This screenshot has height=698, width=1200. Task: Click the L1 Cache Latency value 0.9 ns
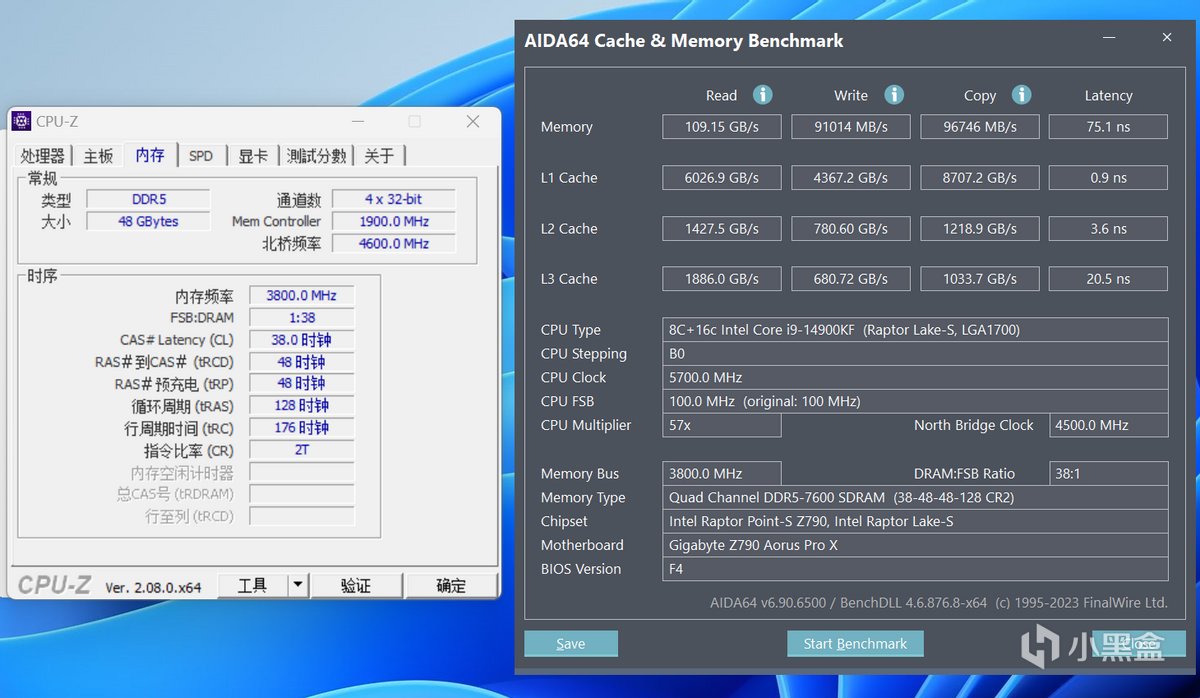point(1108,178)
